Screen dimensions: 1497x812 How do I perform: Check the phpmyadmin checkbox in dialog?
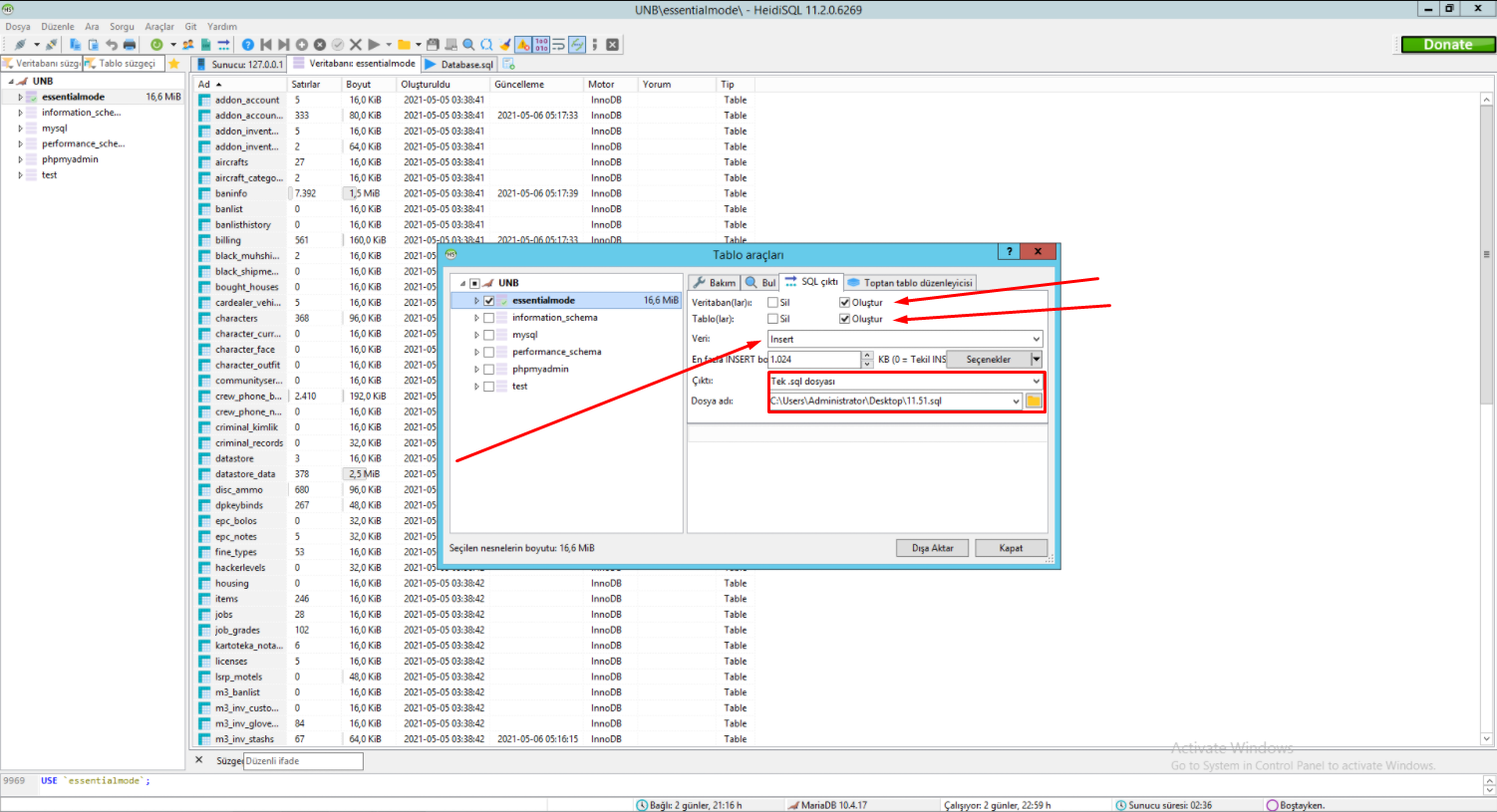(489, 369)
